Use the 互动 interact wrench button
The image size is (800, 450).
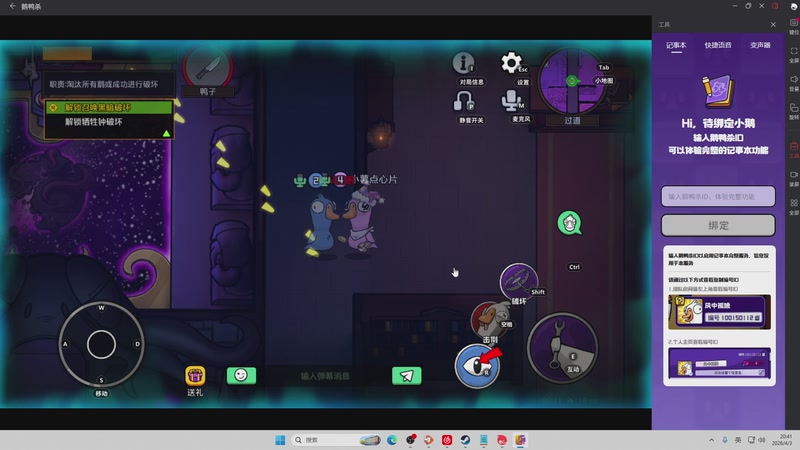pyautogui.click(x=562, y=348)
